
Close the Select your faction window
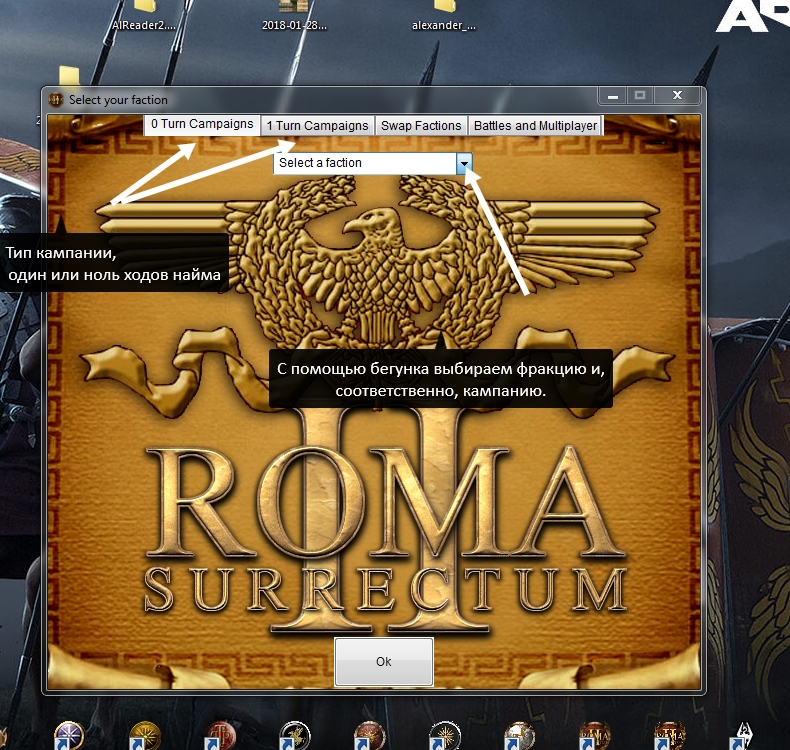coord(678,95)
